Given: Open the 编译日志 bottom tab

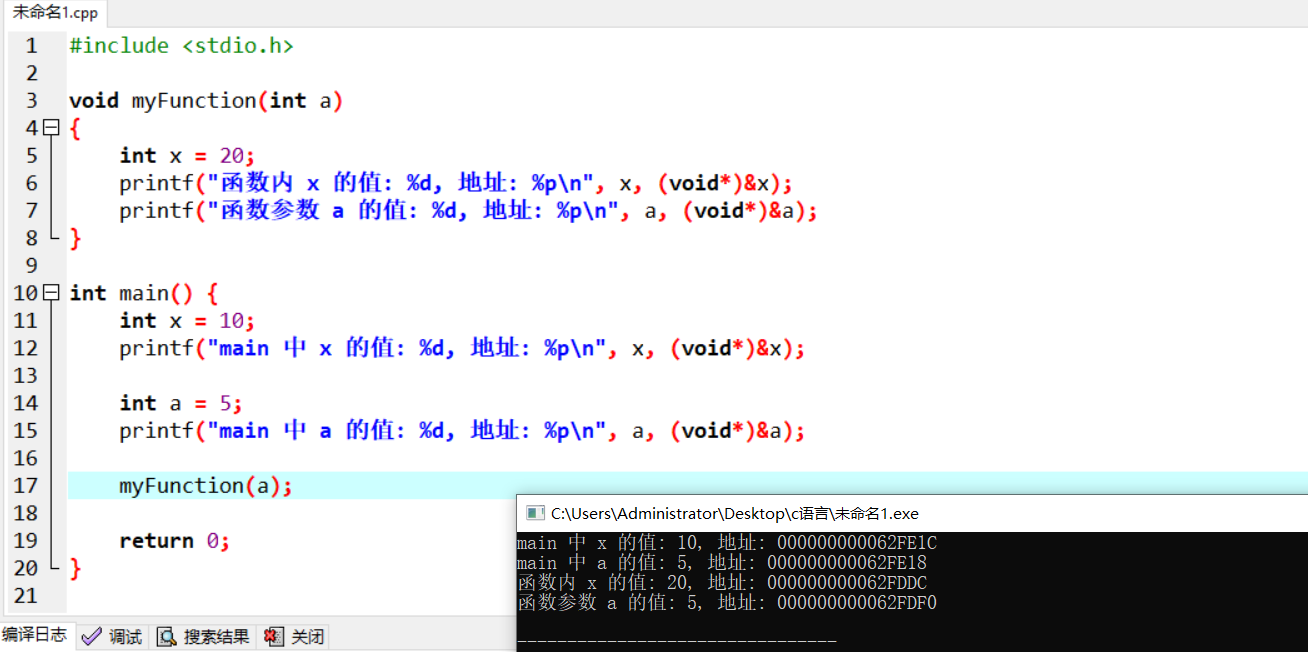Looking at the screenshot, I should 35,635.
